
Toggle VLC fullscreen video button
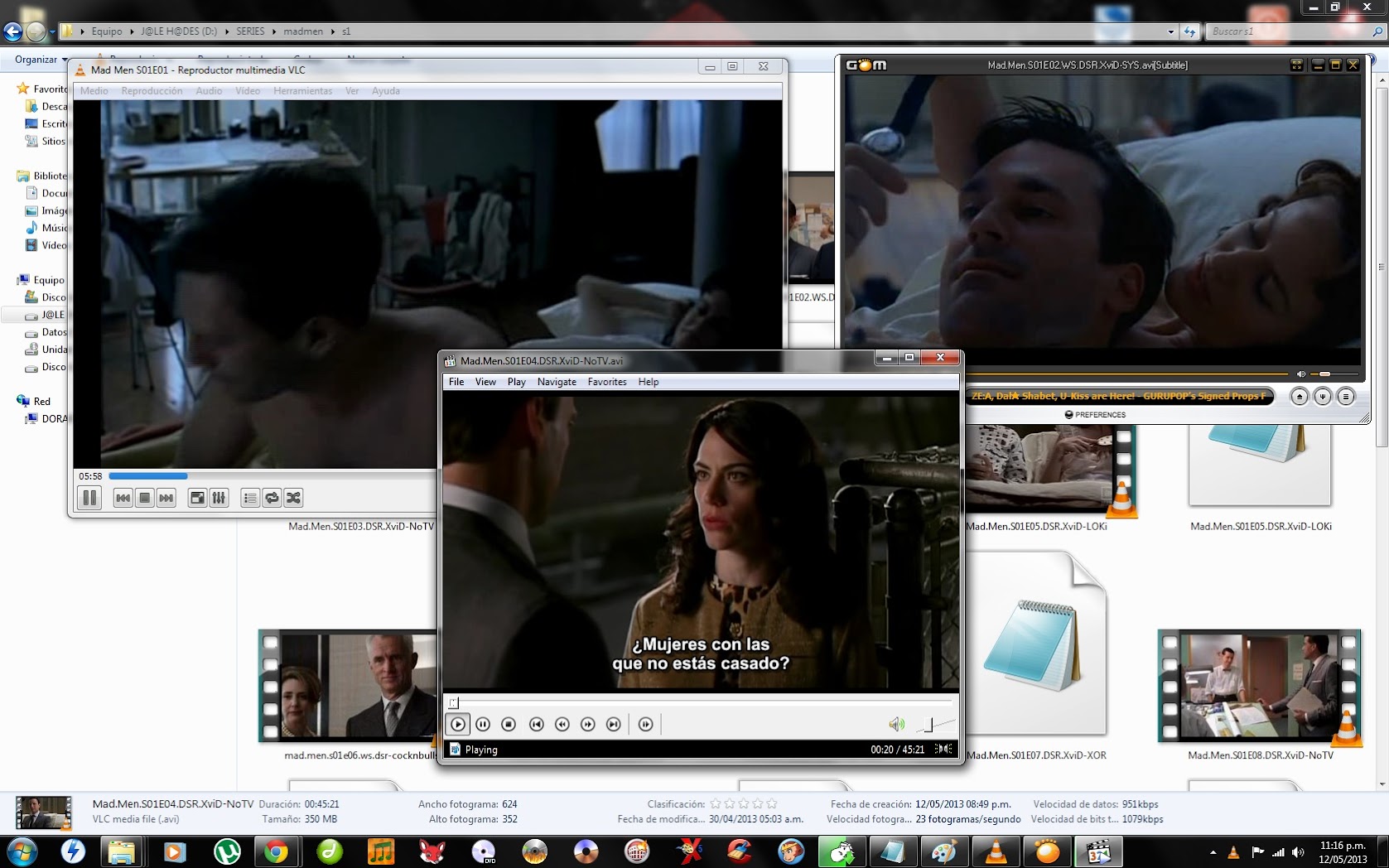[x=197, y=498]
